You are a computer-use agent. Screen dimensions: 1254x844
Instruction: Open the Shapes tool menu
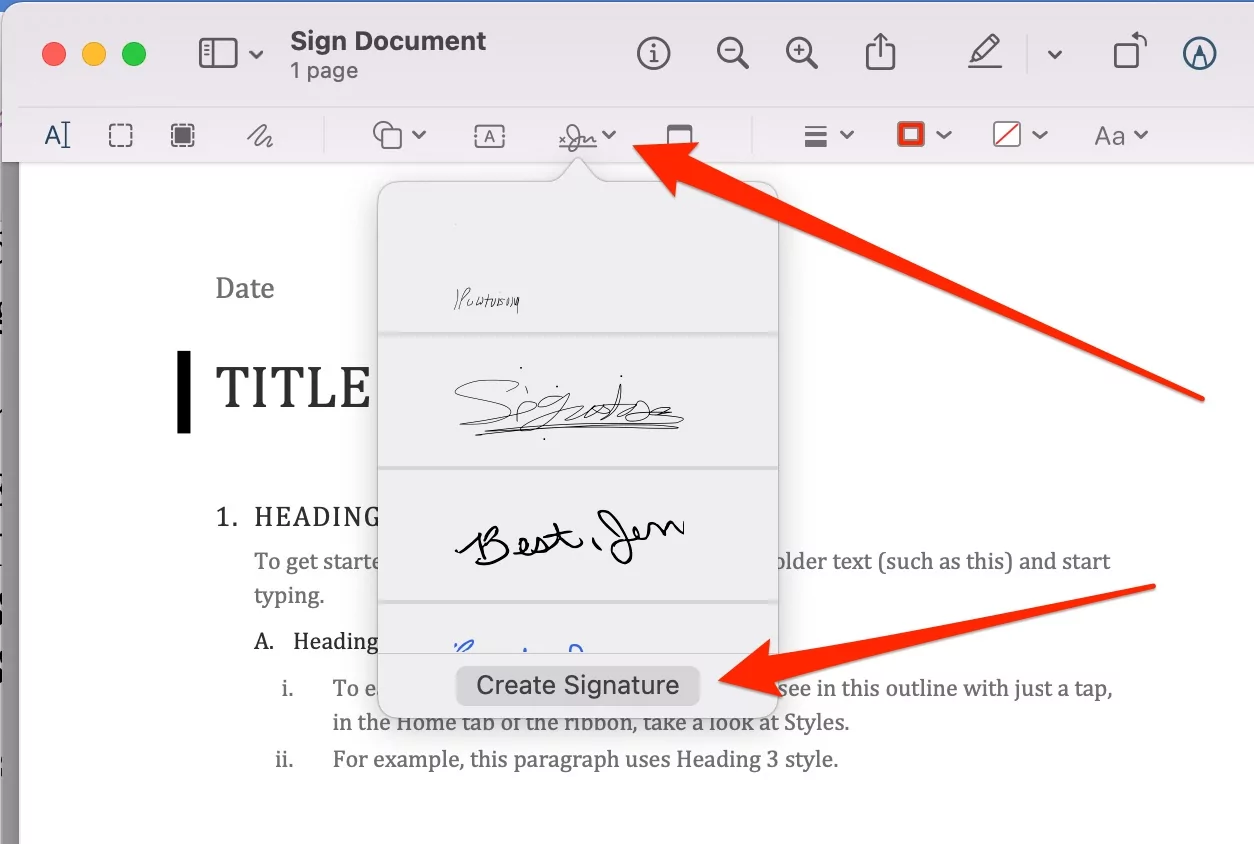[x=399, y=135]
